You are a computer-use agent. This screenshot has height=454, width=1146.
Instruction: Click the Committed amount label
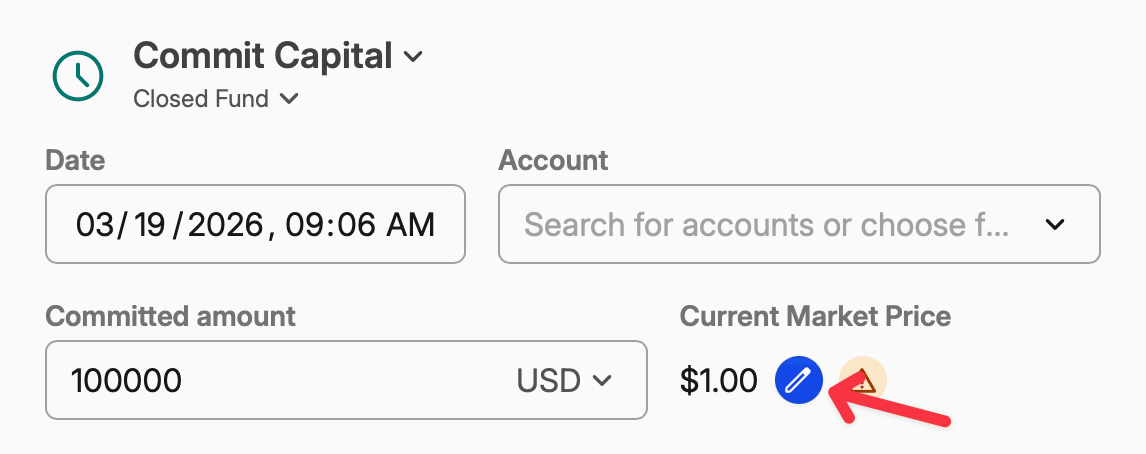(171, 317)
